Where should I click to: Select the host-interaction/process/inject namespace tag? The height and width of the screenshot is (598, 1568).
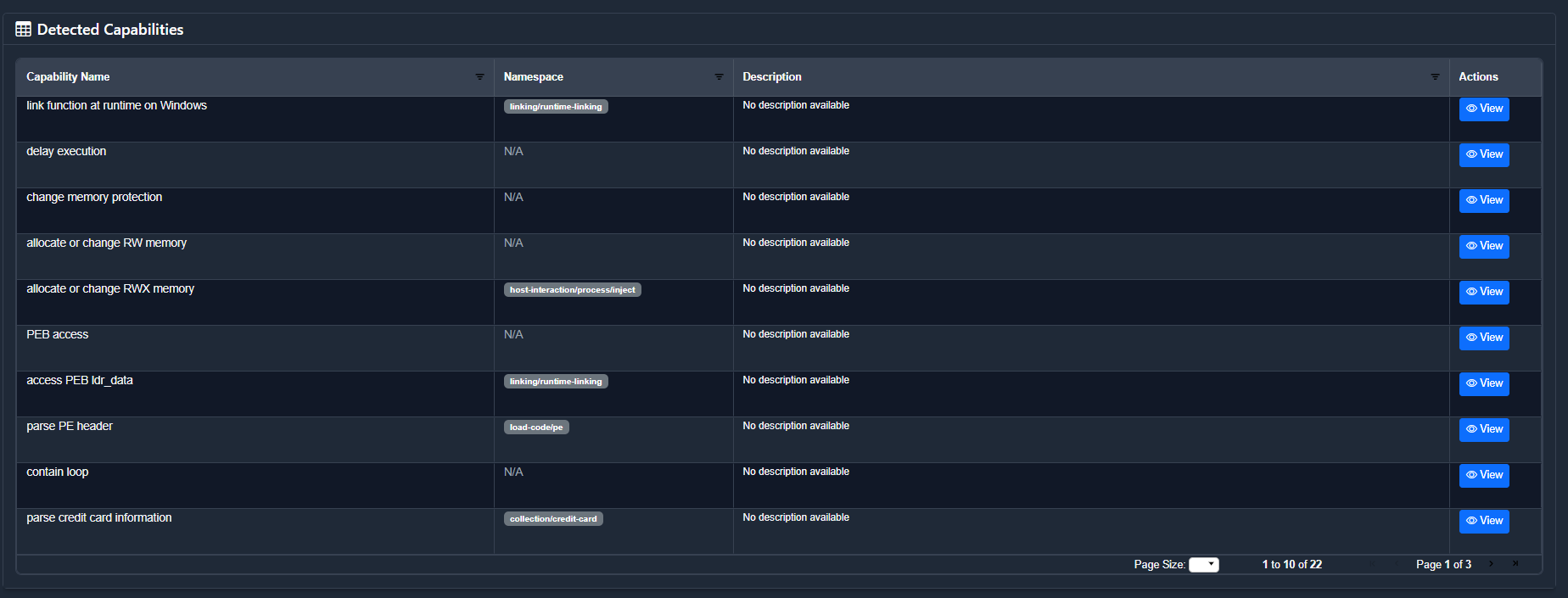572,290
